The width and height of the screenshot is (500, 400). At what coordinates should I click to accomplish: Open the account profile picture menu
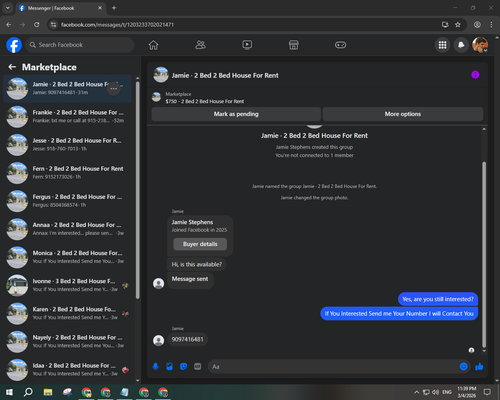[x=480, y=45]
